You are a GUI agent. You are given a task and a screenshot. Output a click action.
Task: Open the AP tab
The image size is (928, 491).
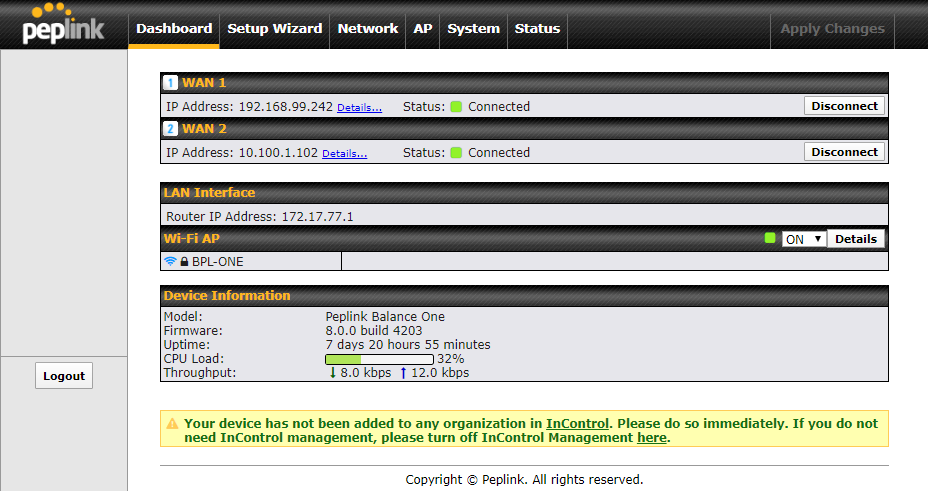(x=423, y=28)
